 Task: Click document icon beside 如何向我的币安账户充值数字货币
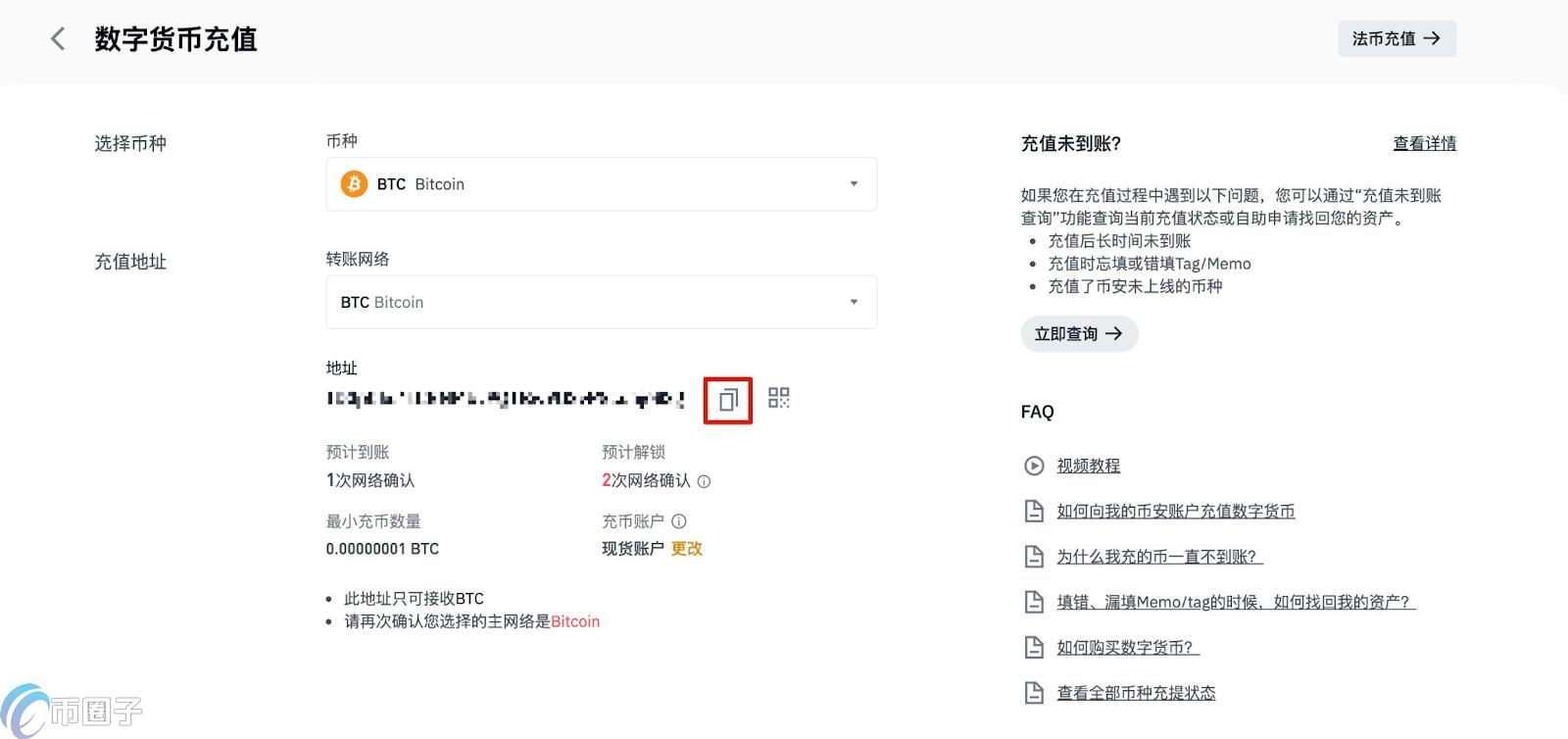1034,511
